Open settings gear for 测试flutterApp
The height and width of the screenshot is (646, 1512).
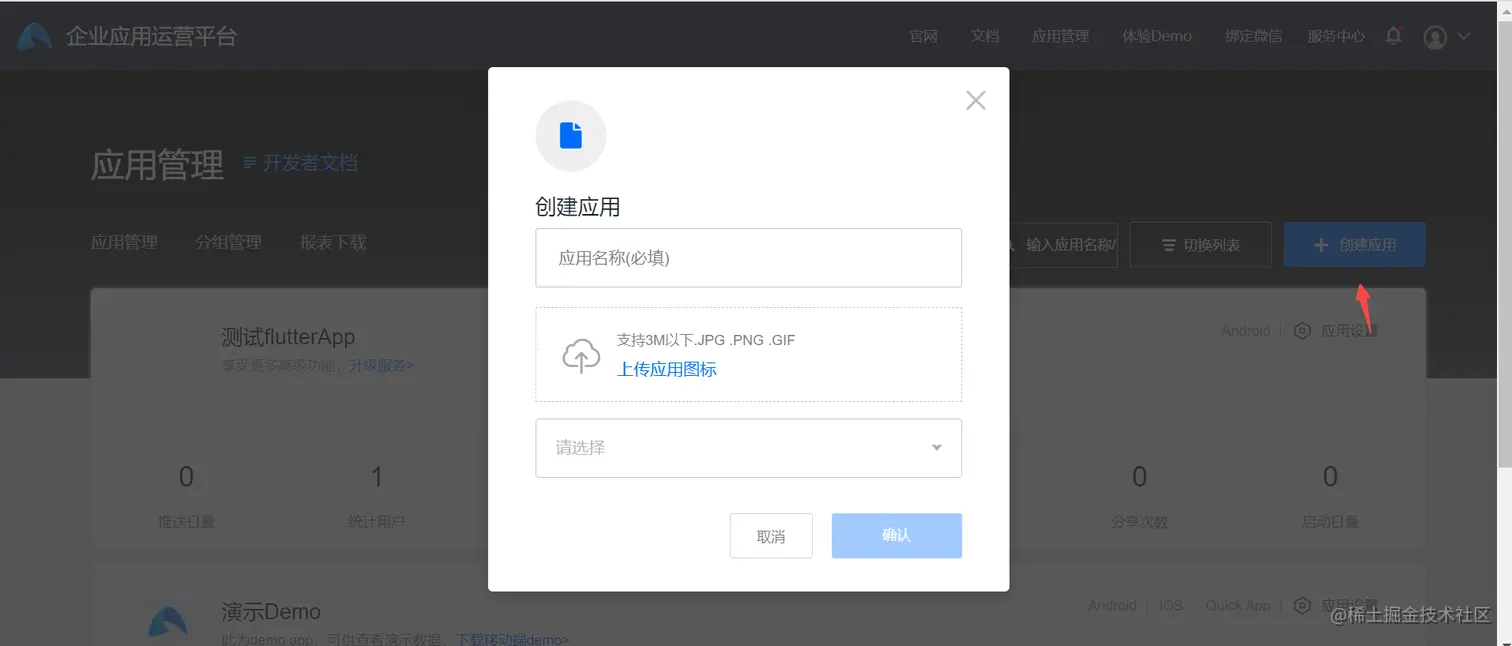pos(1302,331)
